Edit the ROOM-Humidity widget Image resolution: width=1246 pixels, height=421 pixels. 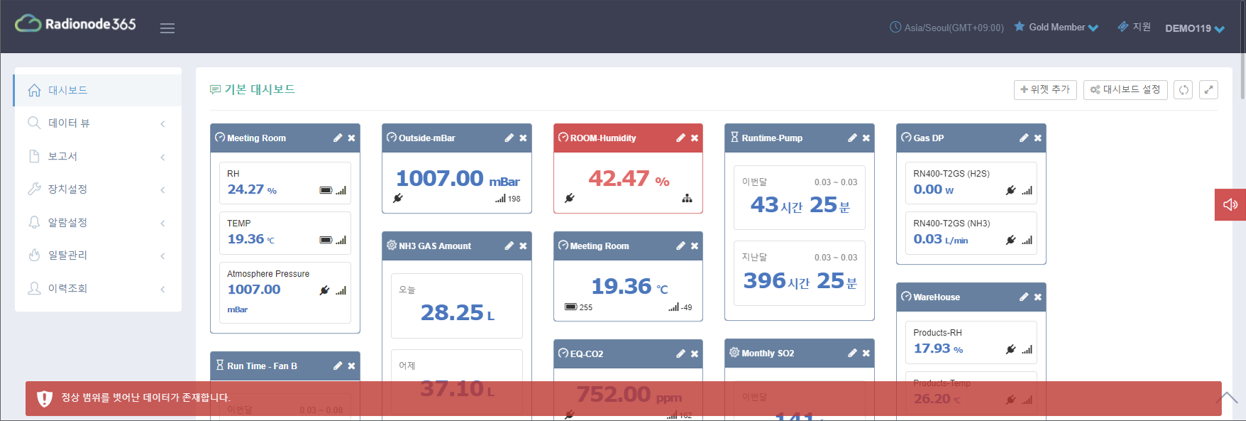tap(681, 138)
